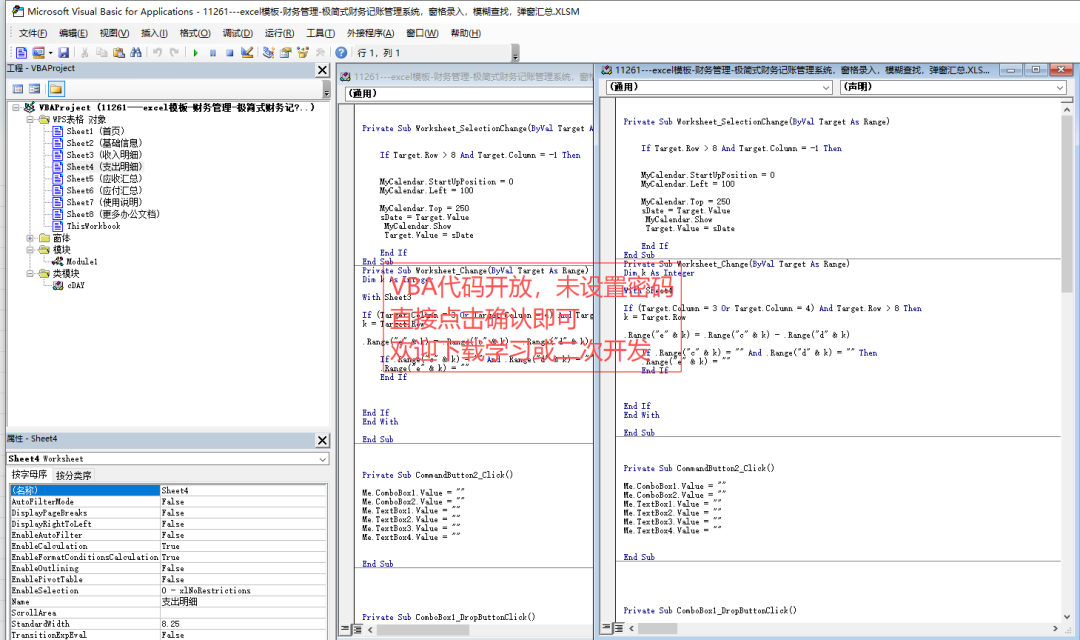Close the project explorer panel

[322, 70]
